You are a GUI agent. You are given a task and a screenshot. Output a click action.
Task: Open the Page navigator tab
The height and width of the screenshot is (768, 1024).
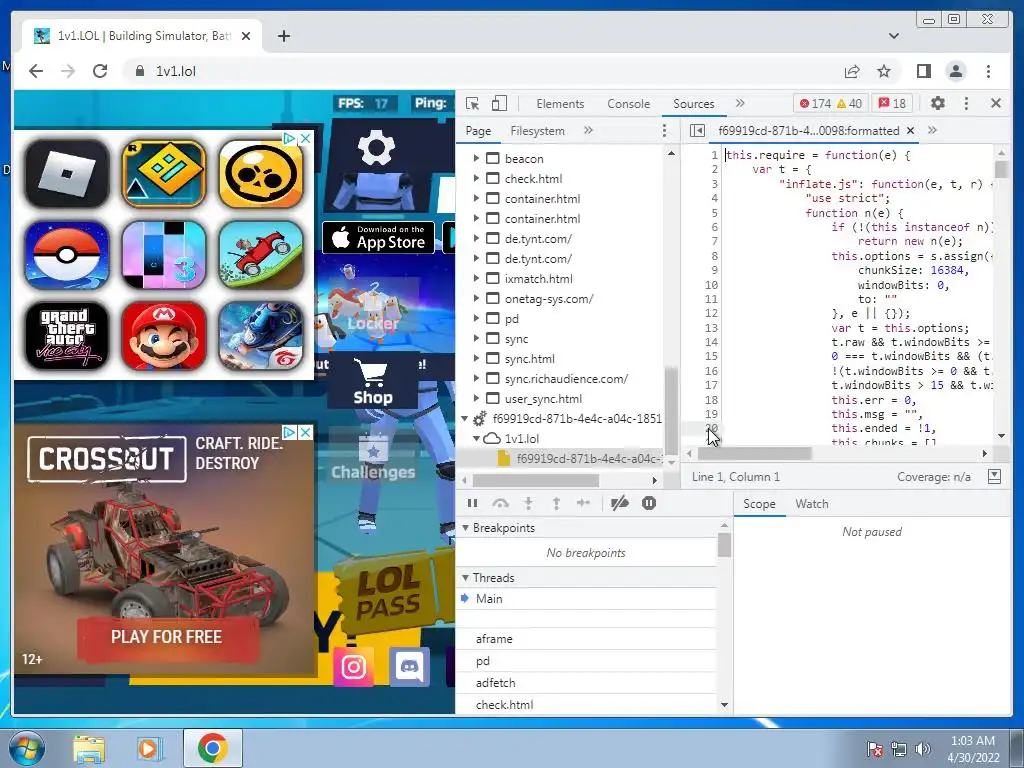coord(478,131)
